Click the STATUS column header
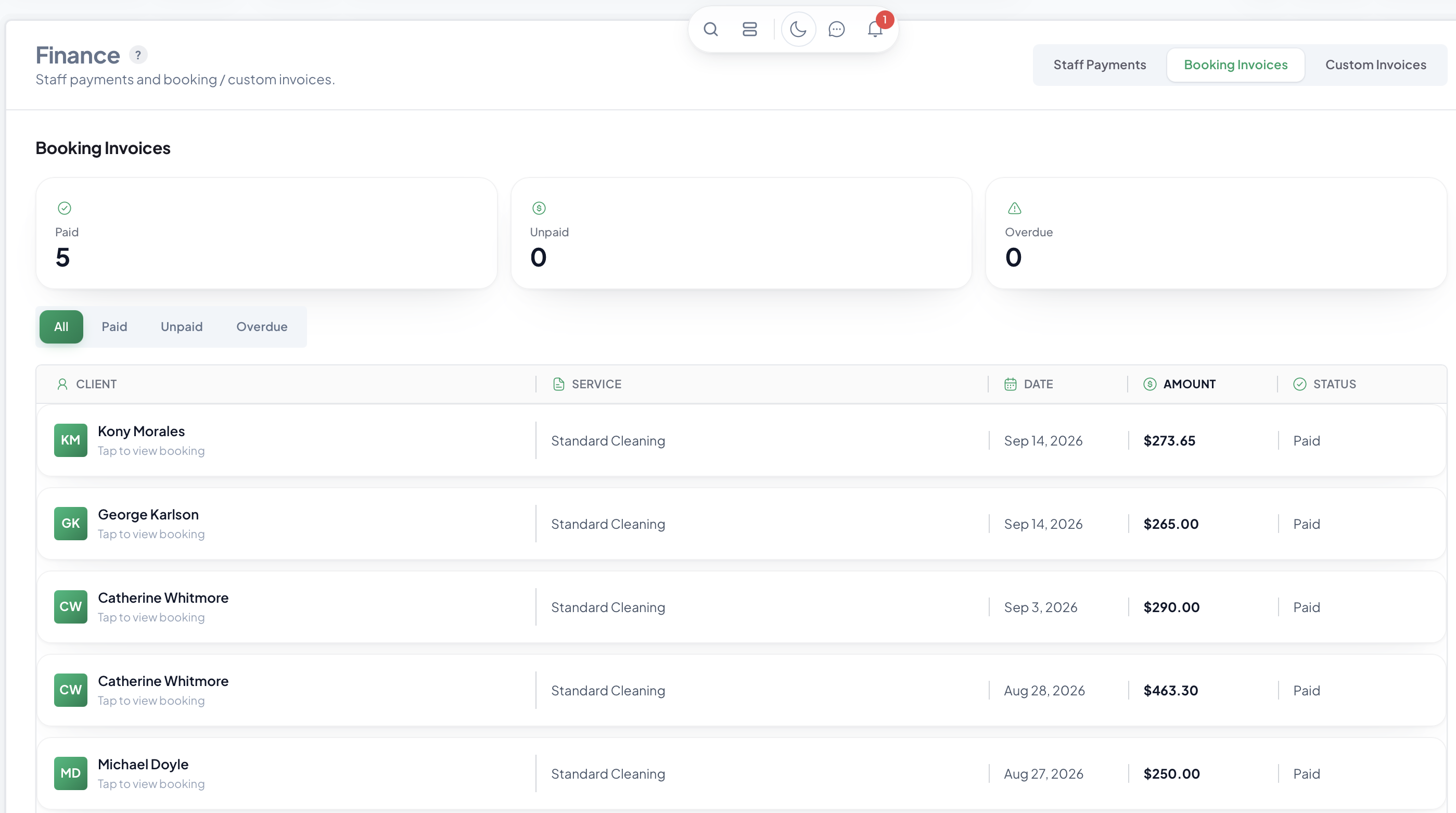Viewport: 1456px width, 813px height. (1334, 385)
